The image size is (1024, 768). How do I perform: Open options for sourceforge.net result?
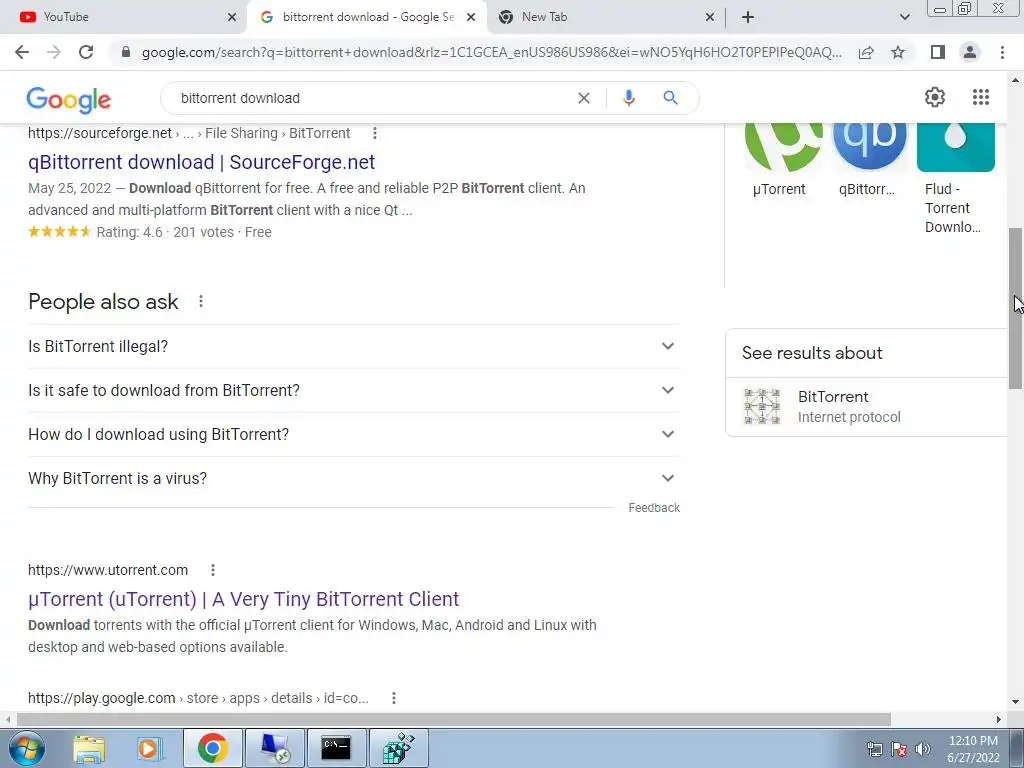[x=374, y=133]
